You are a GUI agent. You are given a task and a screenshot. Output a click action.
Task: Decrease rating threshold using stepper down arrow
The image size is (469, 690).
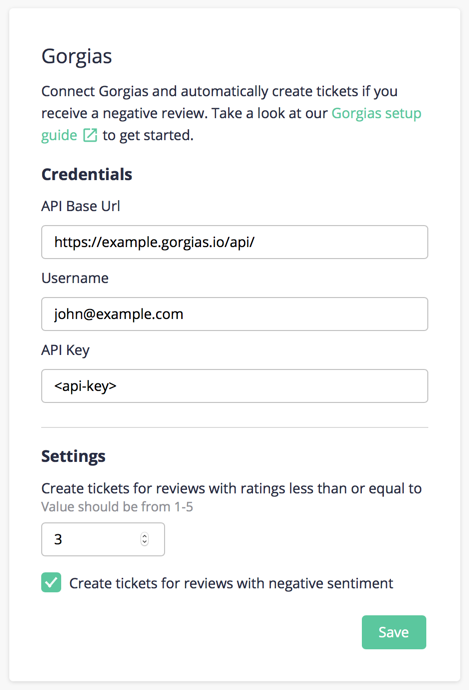point(144,543)
